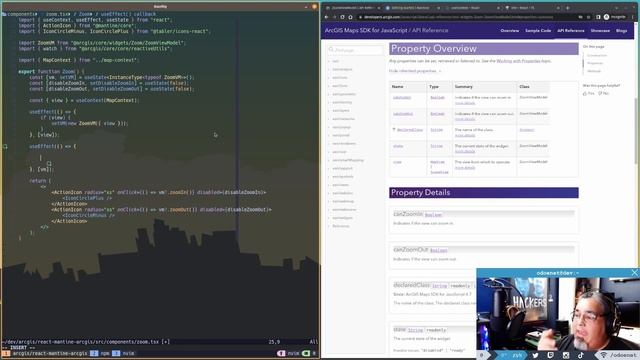Close the webcam overlay window

click(x=634, y=273)
